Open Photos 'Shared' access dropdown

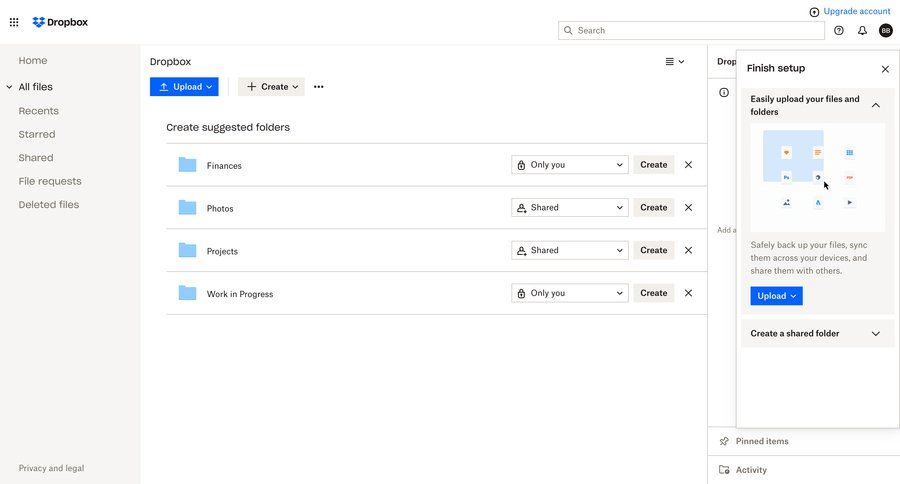pyautogui.click(x=570, y=208)
